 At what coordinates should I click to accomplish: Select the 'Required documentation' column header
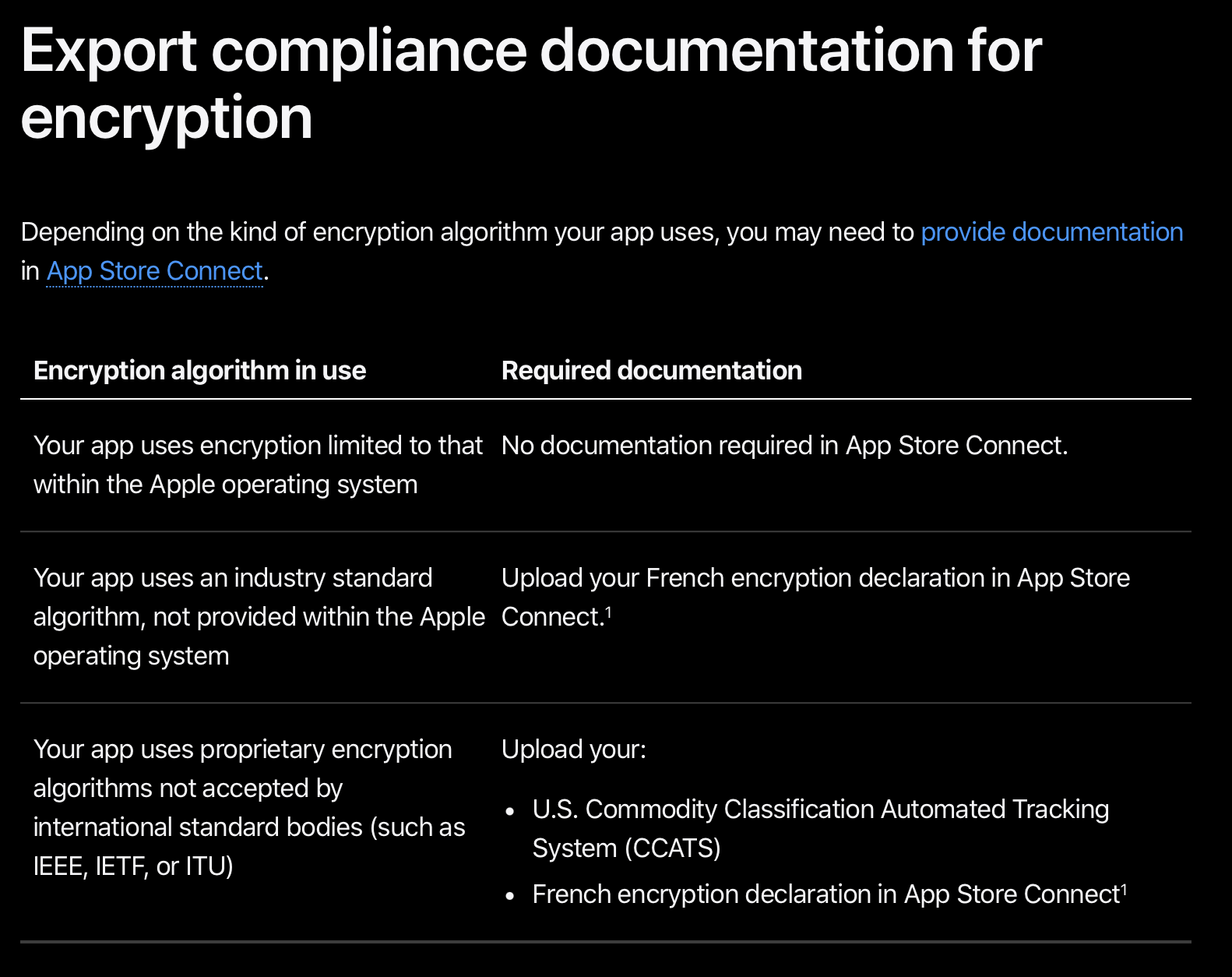click(x=652, y=370)
